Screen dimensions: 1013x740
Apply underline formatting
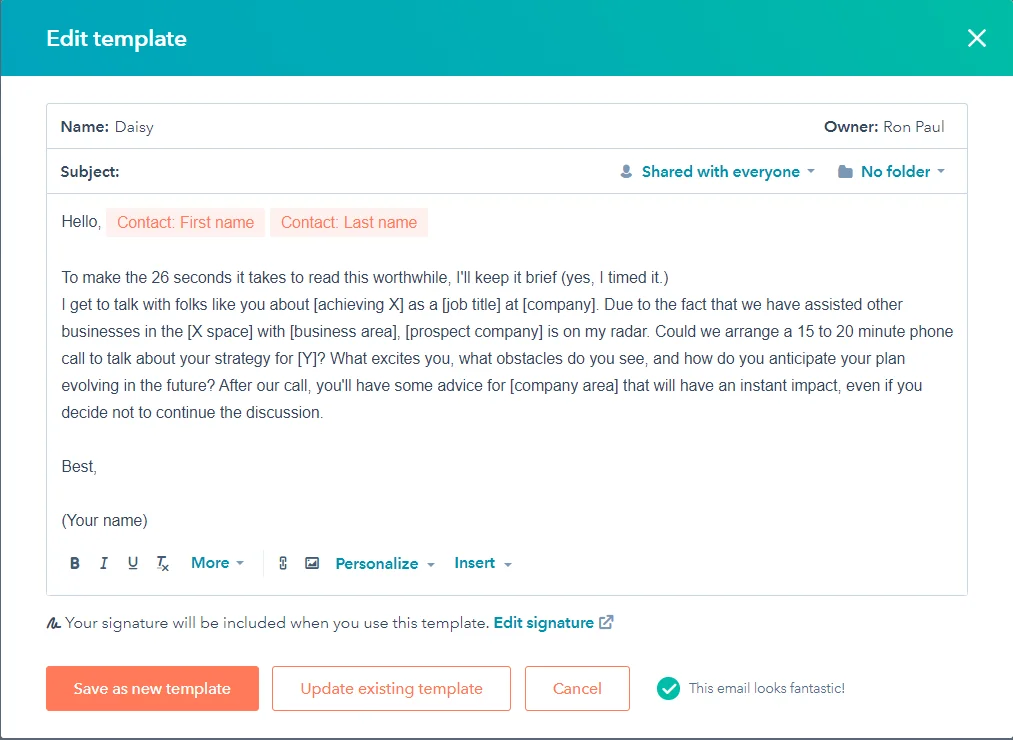click(x=132, y=563)
